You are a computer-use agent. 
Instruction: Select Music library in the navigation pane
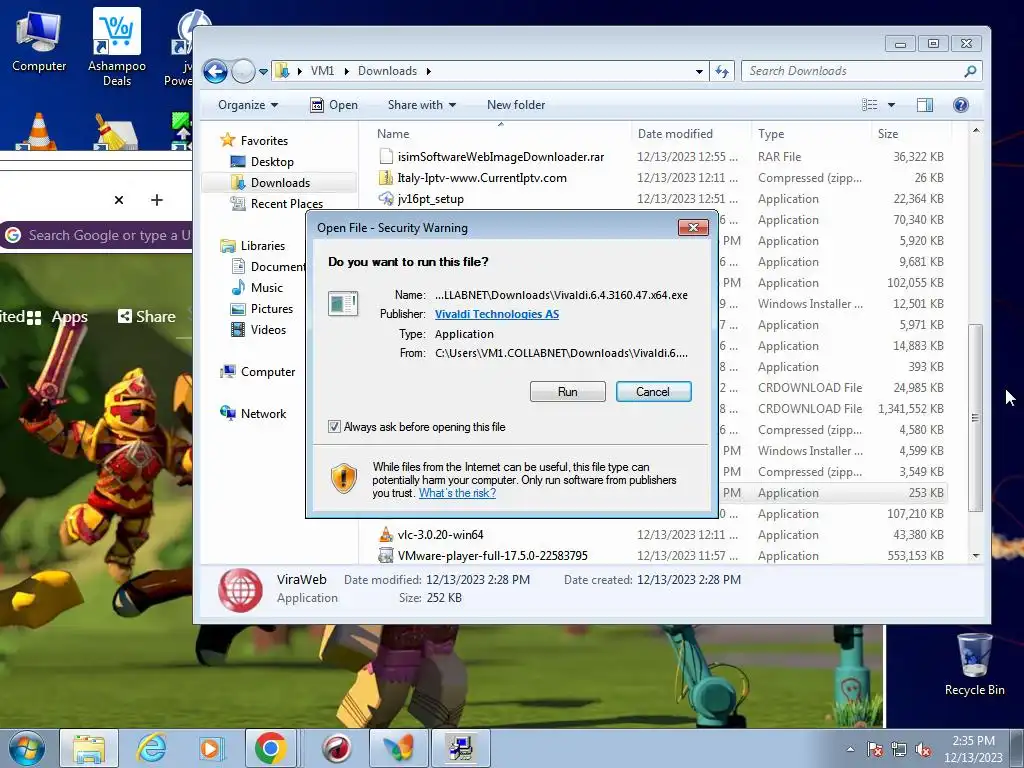coord(266,288)
